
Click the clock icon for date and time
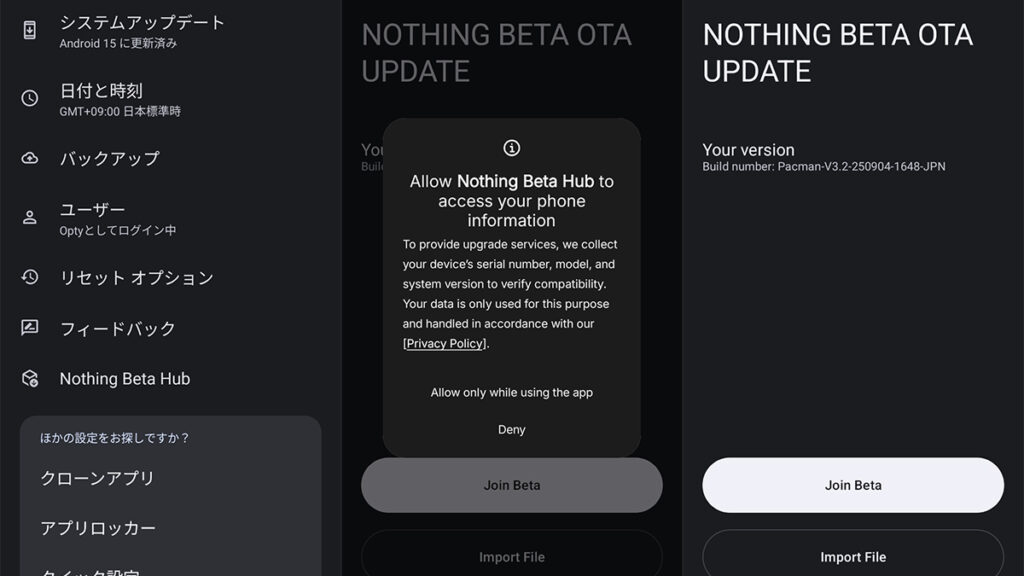tap(30, 98)
